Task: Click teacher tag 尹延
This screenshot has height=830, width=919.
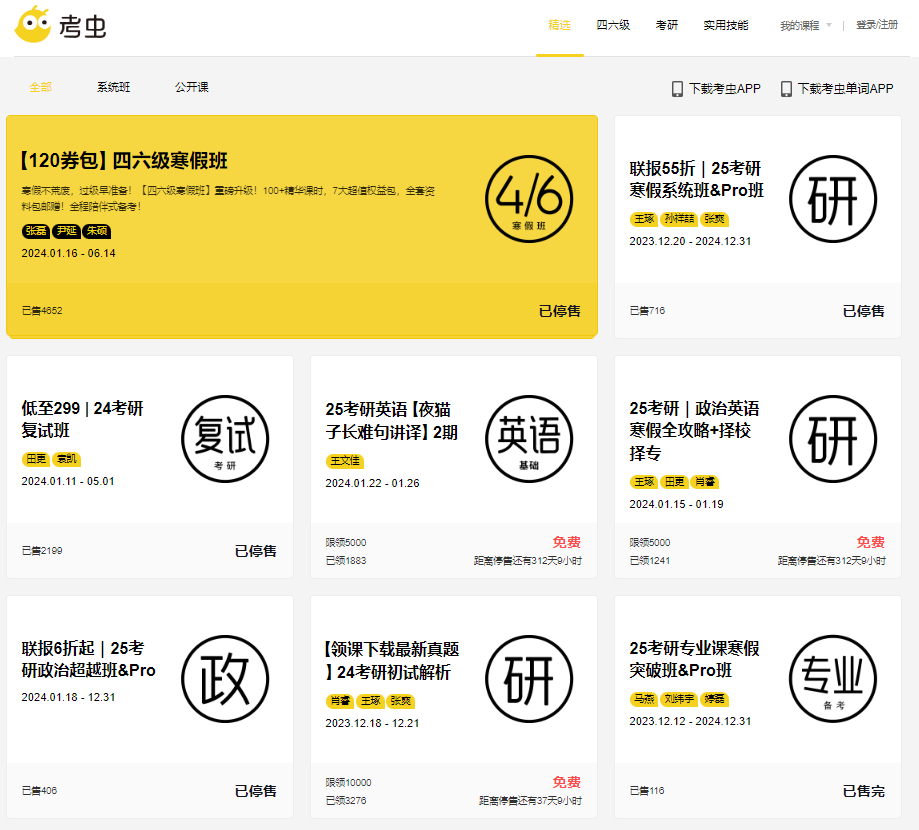Action: (66, 231)
